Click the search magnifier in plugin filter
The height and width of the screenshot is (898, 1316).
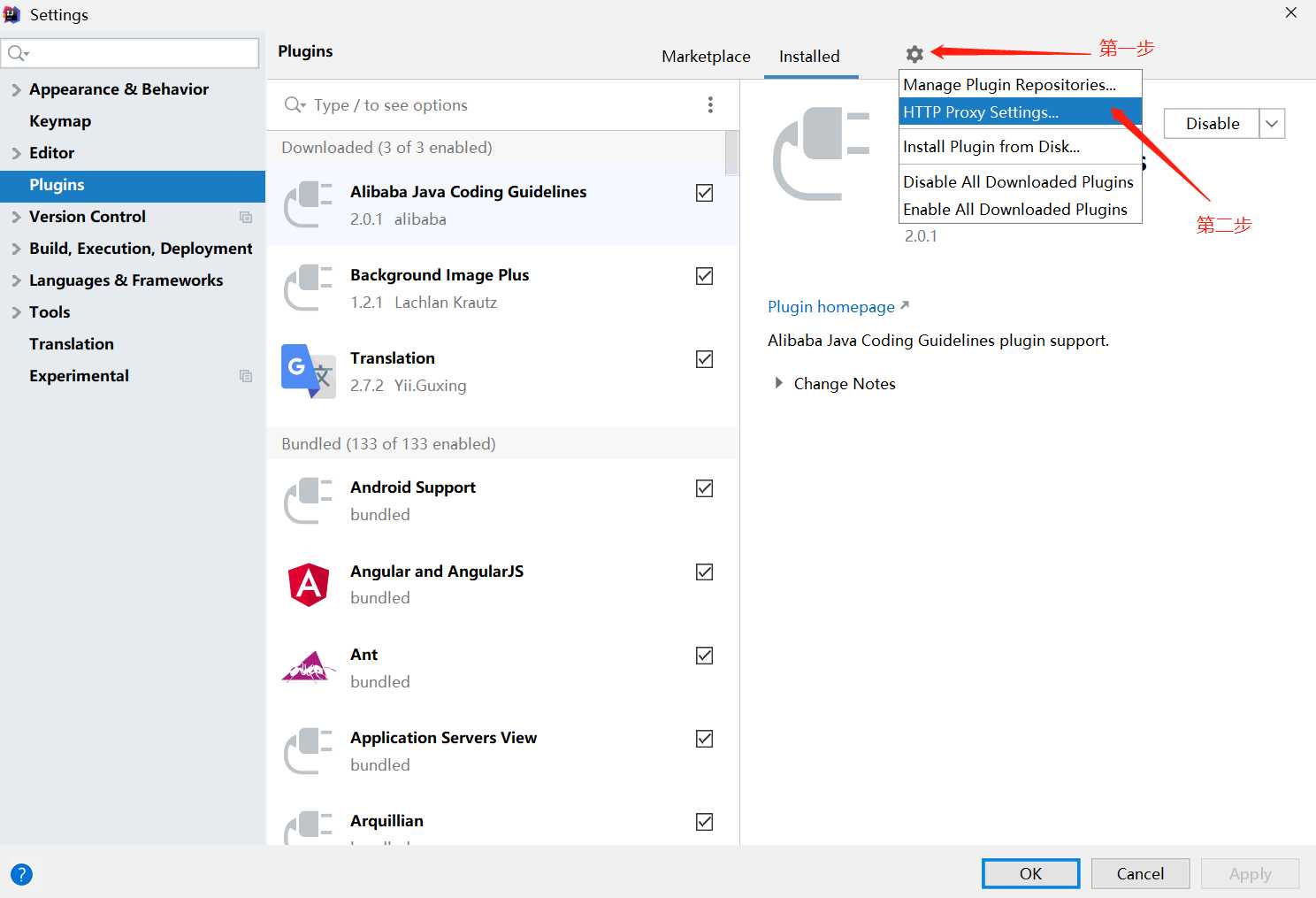click(x=295, y=105)
